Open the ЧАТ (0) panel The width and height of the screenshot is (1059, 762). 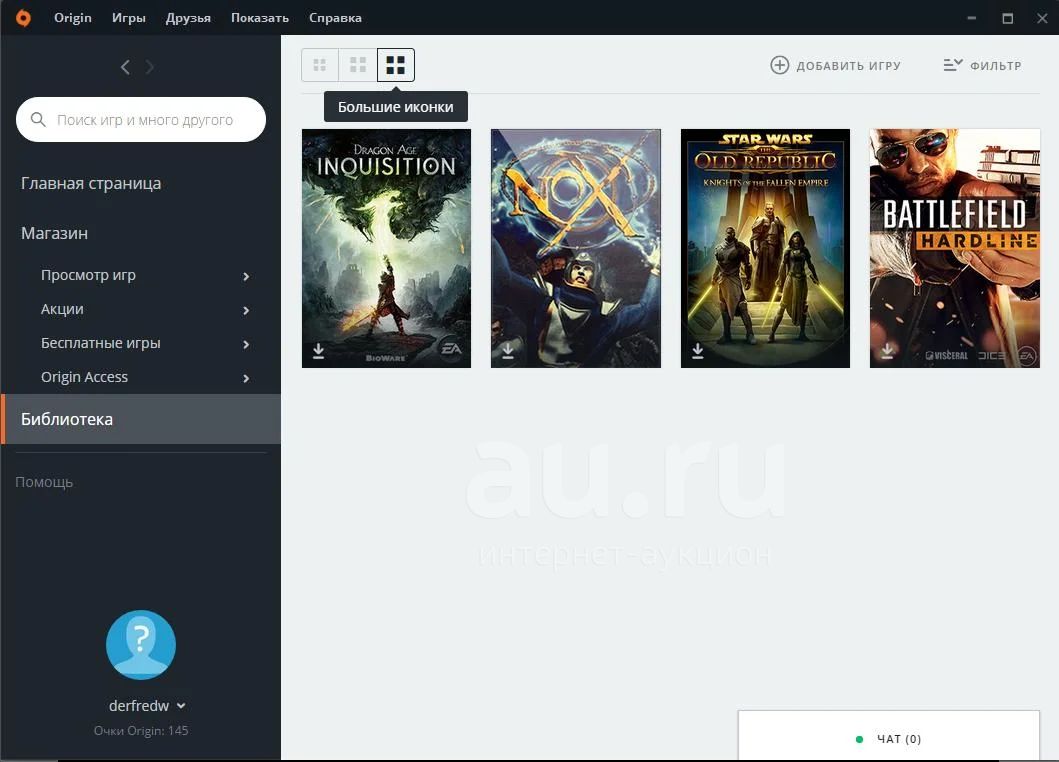coord(889,736)
